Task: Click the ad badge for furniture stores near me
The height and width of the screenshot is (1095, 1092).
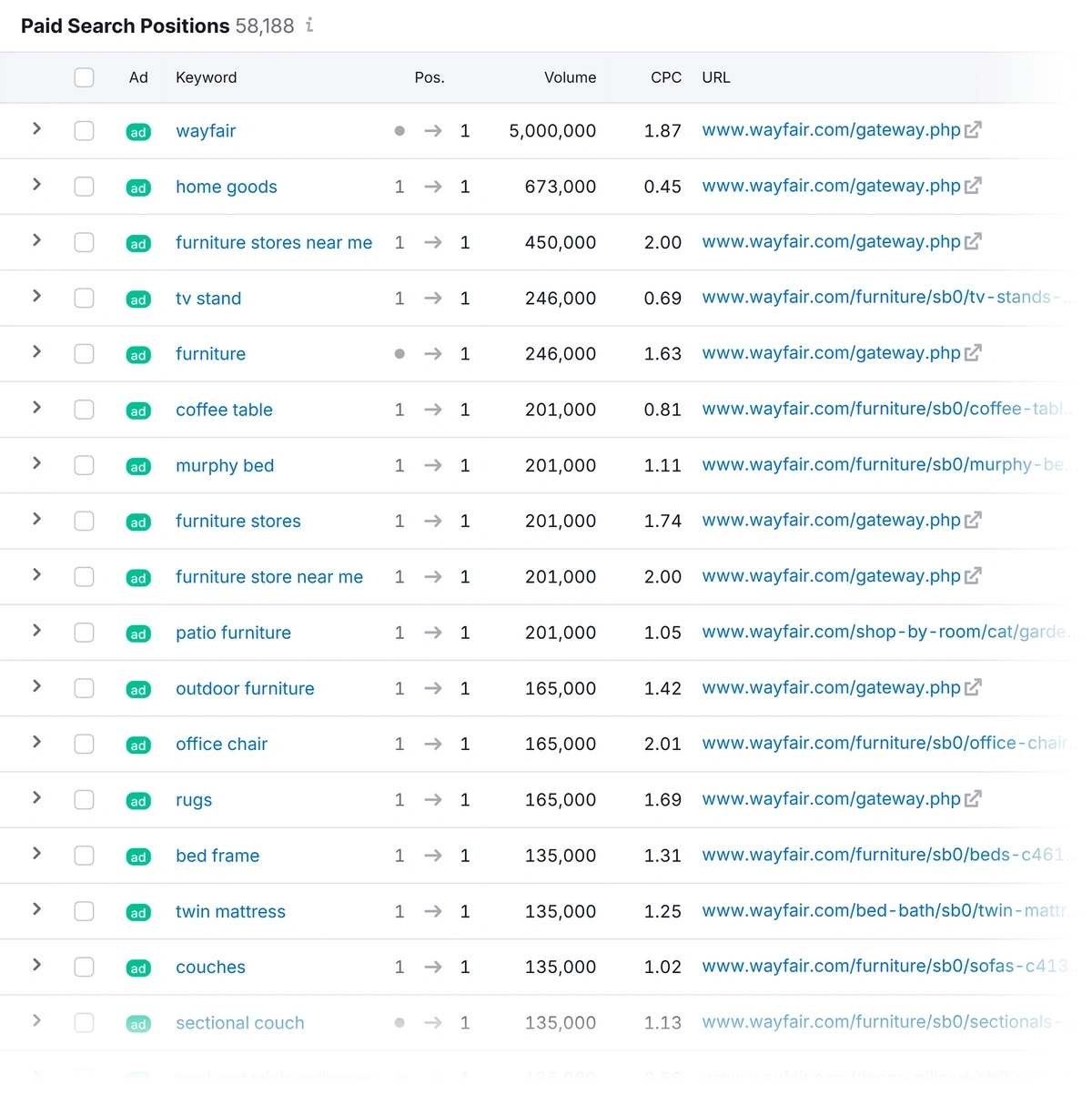Action: [x=138, y=243]
